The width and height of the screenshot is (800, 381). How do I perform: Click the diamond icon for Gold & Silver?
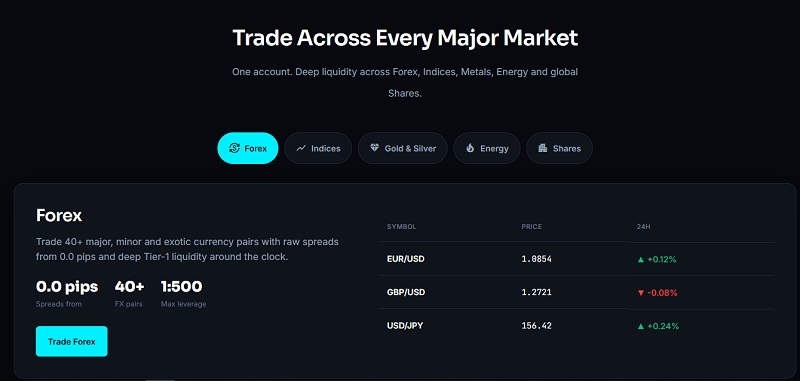pyautogui.click(x=375, y=148)
